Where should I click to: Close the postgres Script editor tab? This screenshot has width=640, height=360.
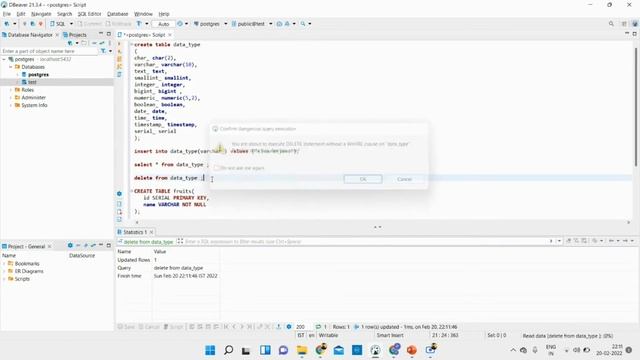coord(170,35)
